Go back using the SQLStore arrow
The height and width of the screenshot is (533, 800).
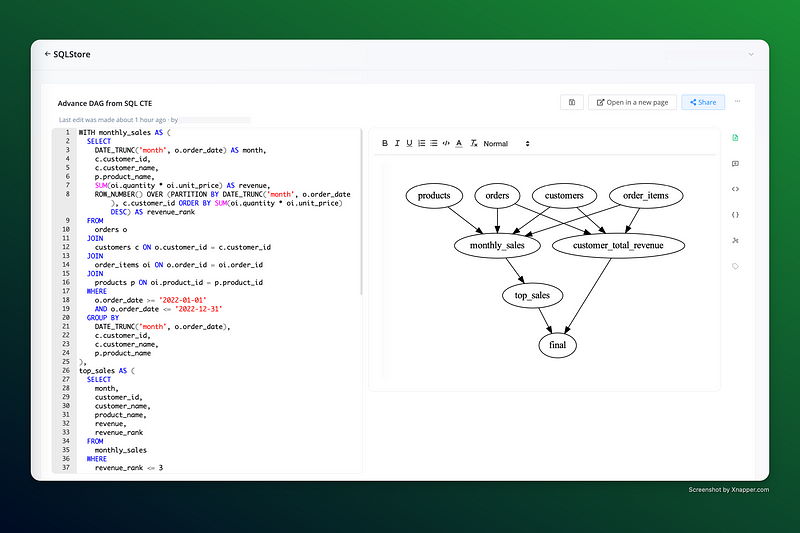[47, 54]
